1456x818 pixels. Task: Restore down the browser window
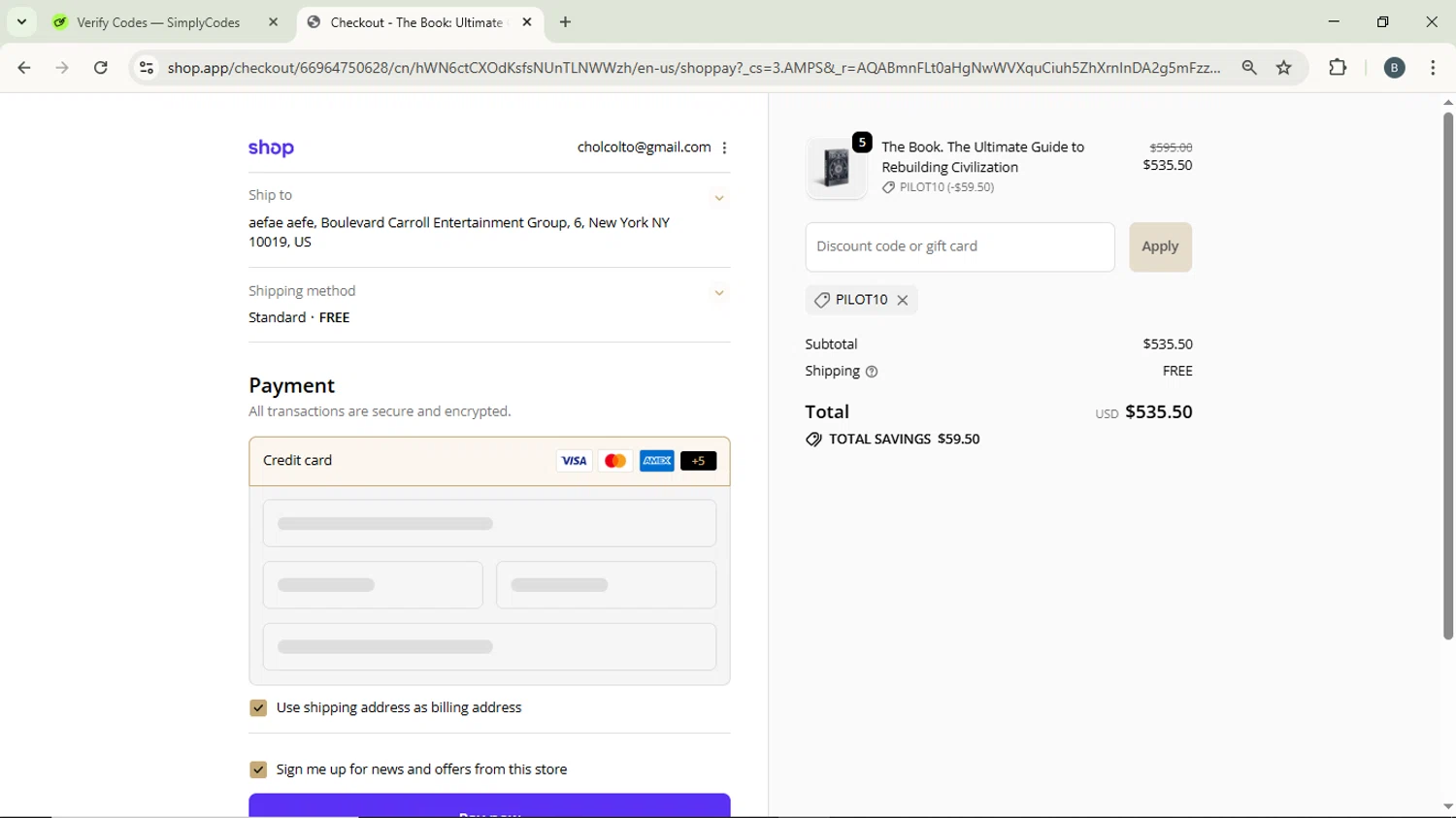point(1382,21)
